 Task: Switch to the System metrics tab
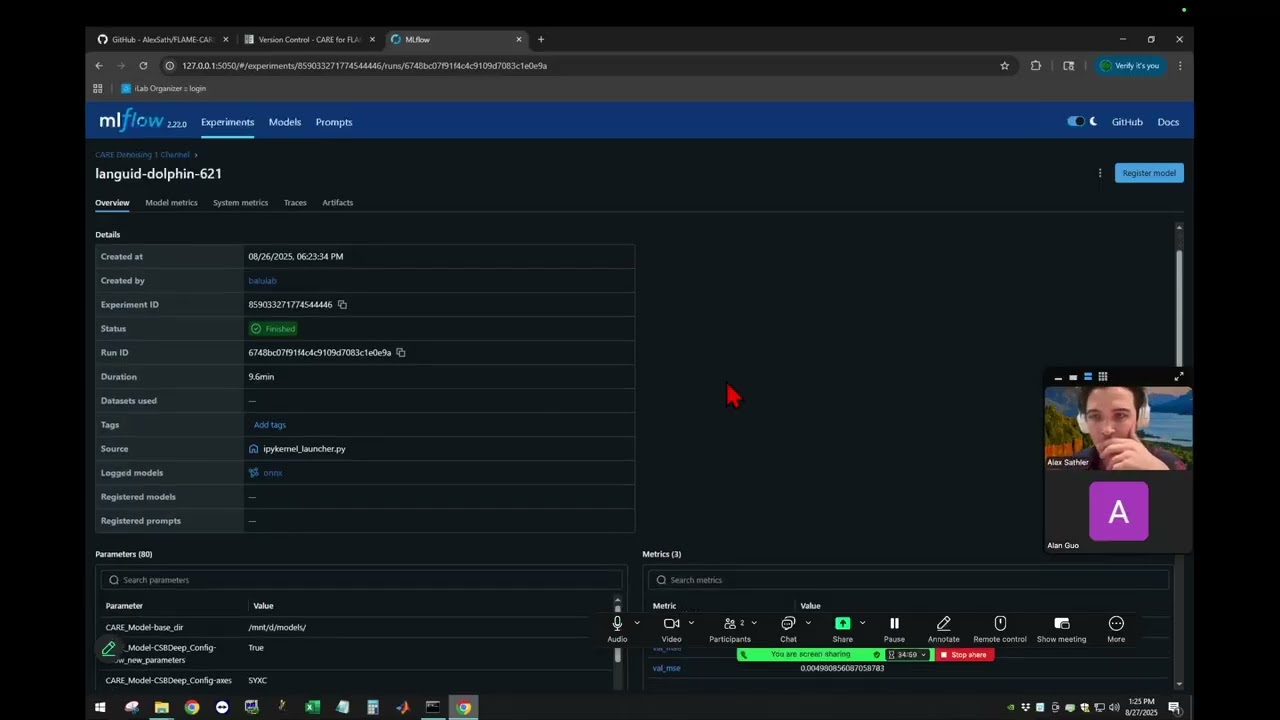[x=240, y=203]
